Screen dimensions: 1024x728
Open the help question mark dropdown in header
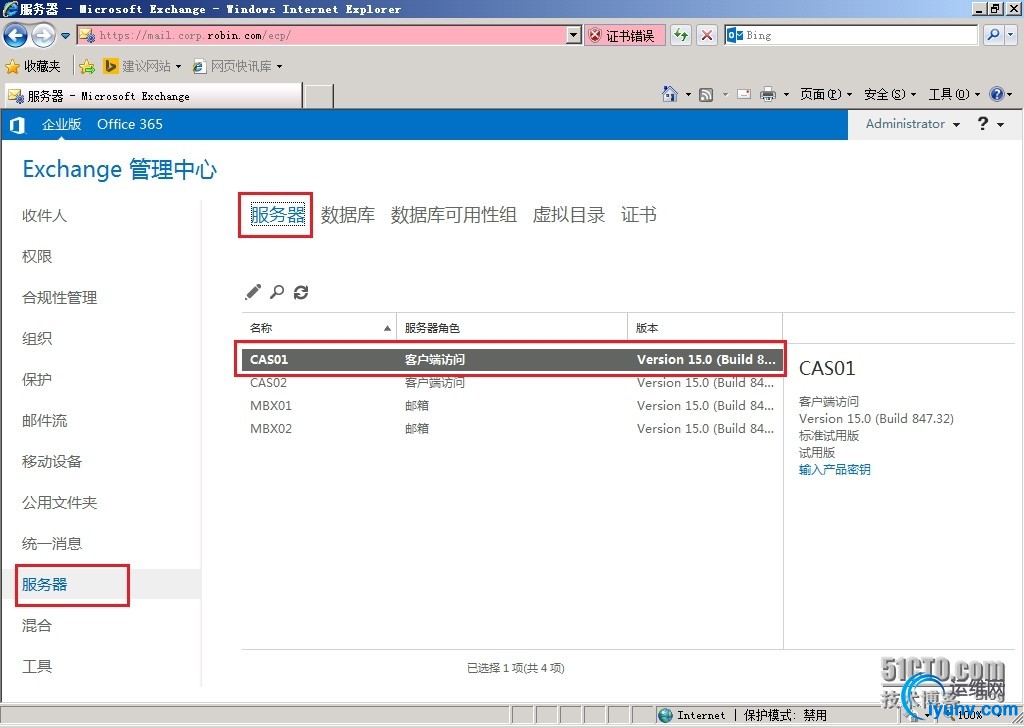click(x=990, y=124)
